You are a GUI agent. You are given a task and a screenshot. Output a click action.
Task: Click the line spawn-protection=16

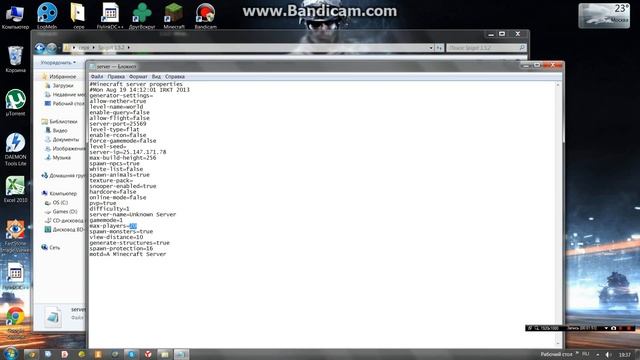[121, 248]
